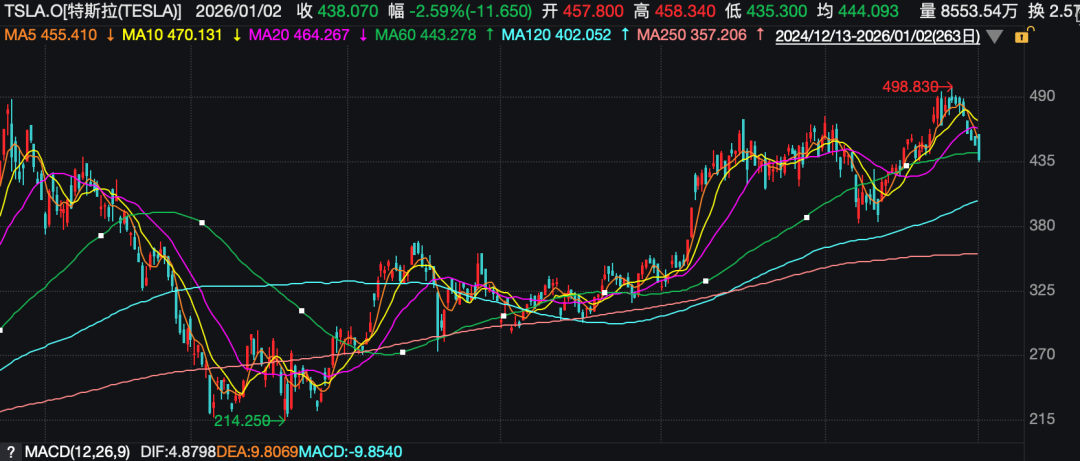Expand the date range dropdown triangle
The width and height of the screenshot is (1080, 461).
(x=993, y=36)
